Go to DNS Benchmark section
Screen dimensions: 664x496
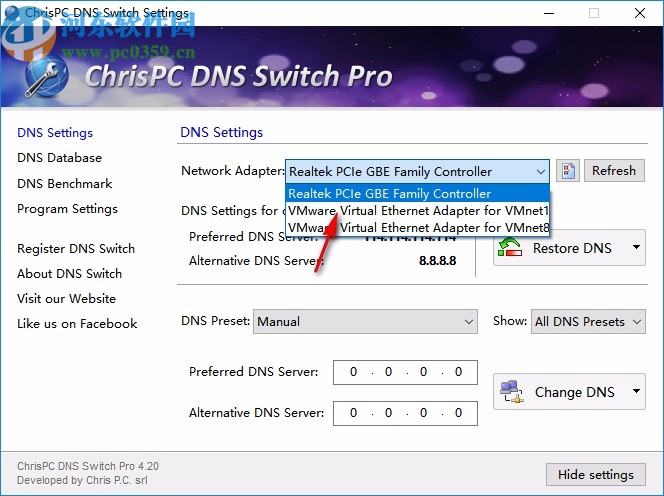[x=64, y=183]
